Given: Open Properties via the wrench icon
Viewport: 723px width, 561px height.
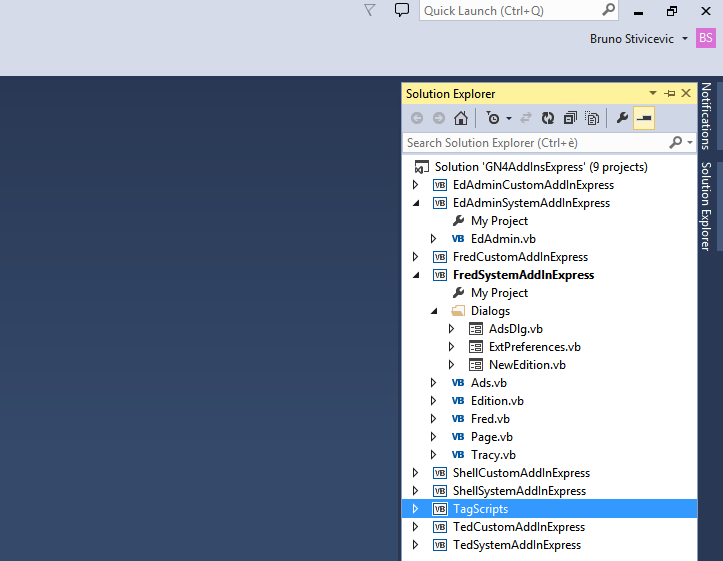Looking at the screenshot, I should click(622, 118).
